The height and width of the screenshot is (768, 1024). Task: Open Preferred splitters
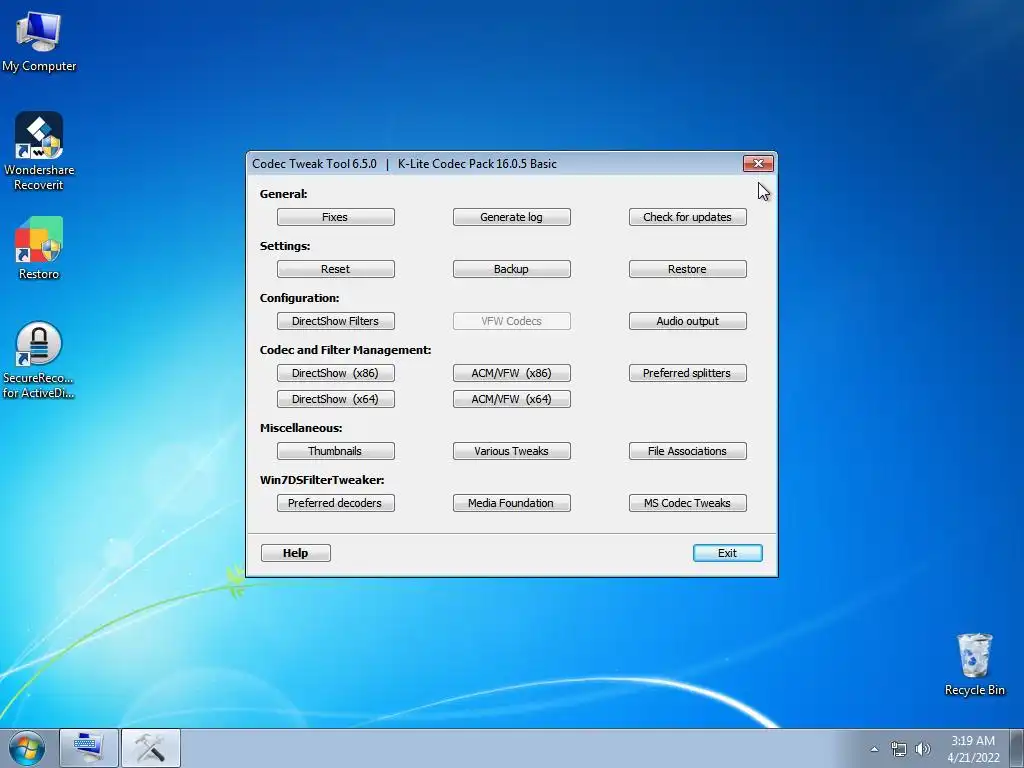pos(688,373)
